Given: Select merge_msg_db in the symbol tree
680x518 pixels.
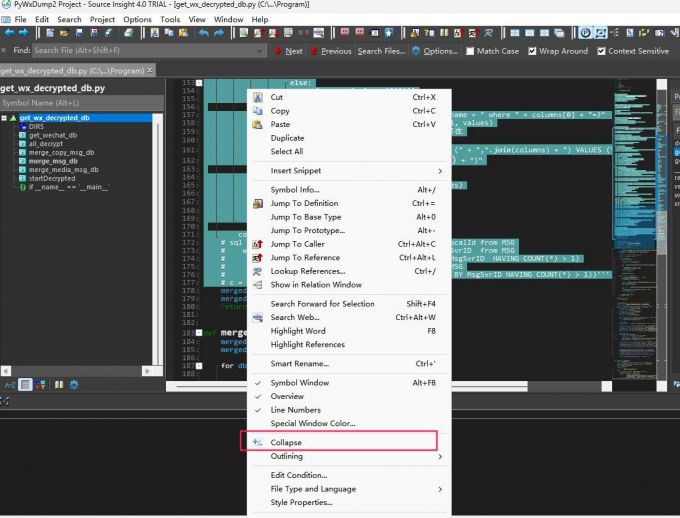Looking at the screenshot, I should (x=53, y=161).
